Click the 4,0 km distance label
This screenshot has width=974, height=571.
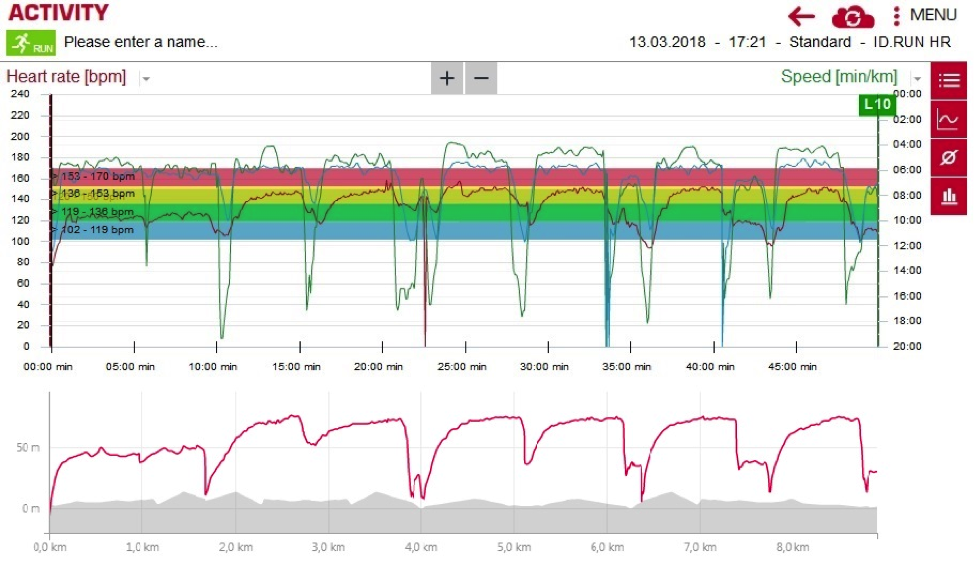point(421,547)
